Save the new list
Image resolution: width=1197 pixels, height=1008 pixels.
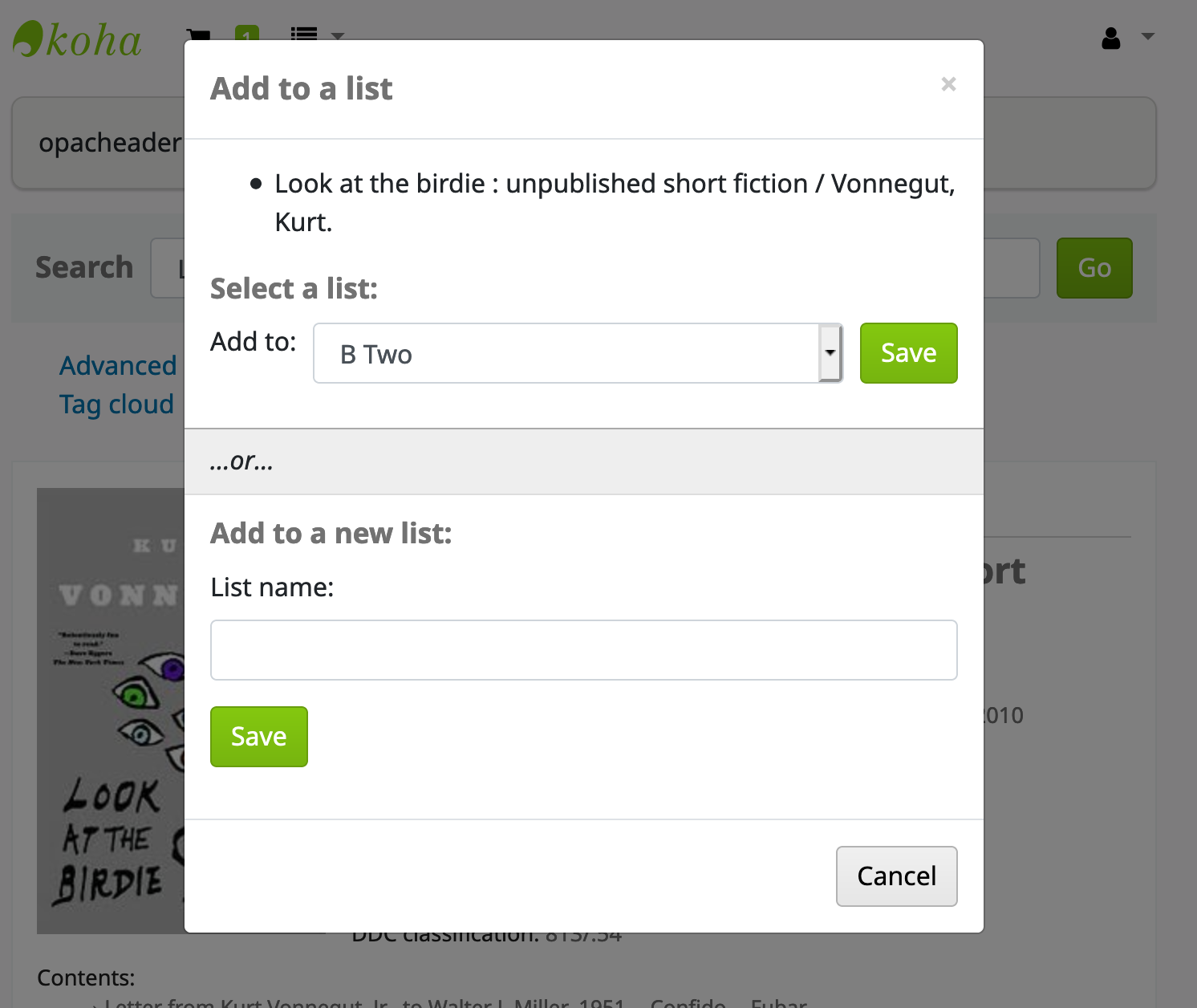tap(258, 737)
